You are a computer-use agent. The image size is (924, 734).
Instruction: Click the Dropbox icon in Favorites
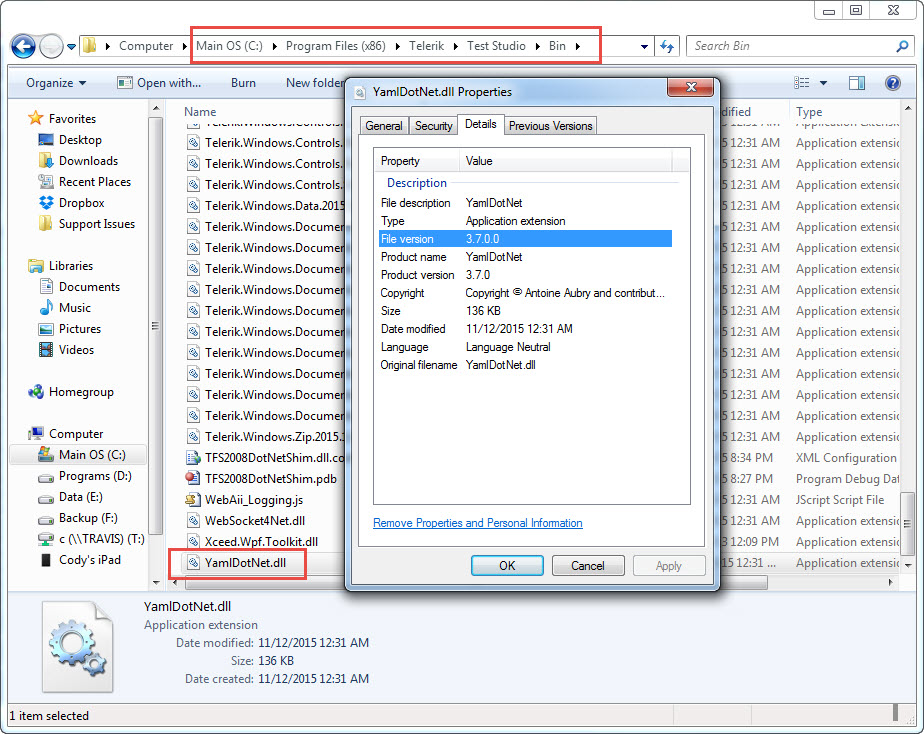tap(46, 203)
